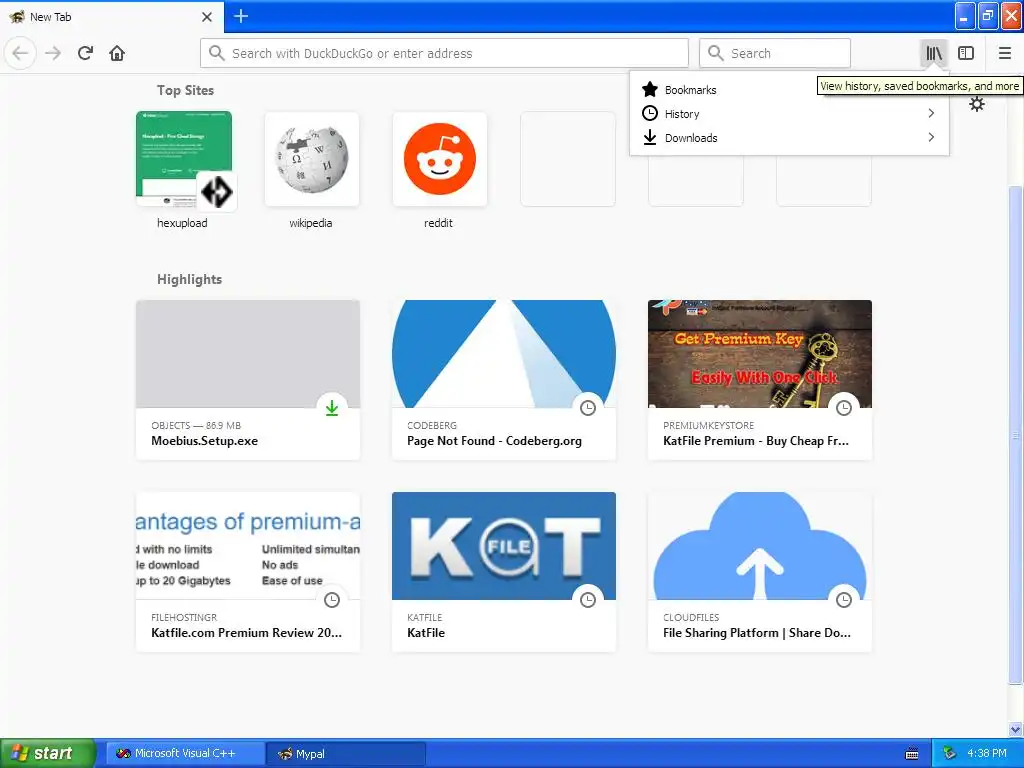The image size is (1024, 768).
Task: Reload the current page
Action: (x=85, y=53)
